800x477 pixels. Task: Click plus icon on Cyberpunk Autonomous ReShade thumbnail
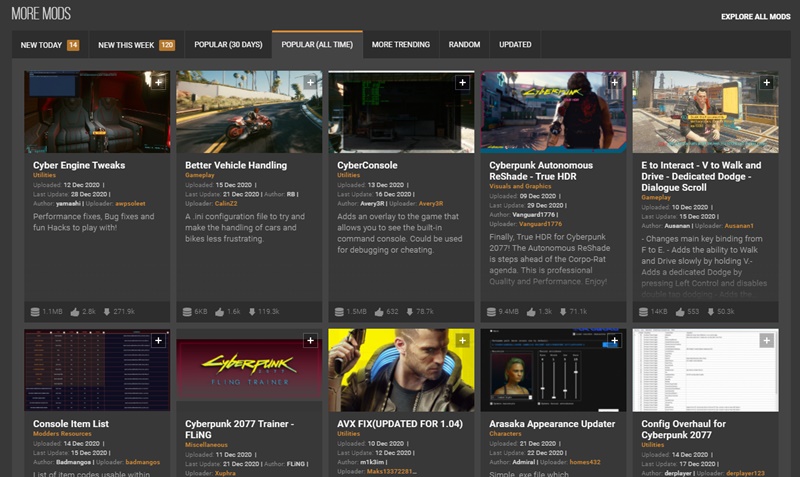click(614, 82)
